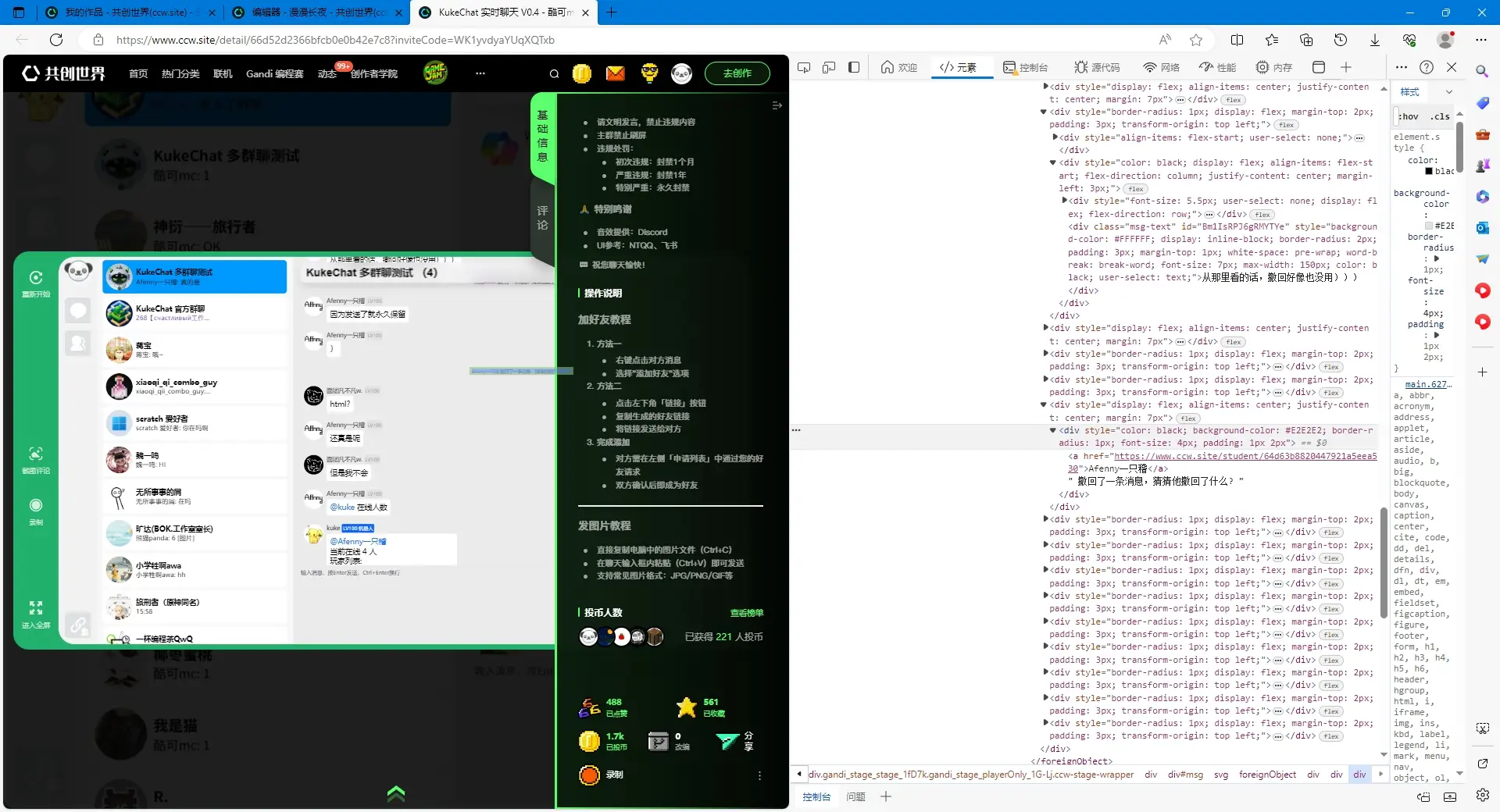Click the search icon in 共创世界 navbar
Viewport: 1500px width, 812px height.
(554, 73)
